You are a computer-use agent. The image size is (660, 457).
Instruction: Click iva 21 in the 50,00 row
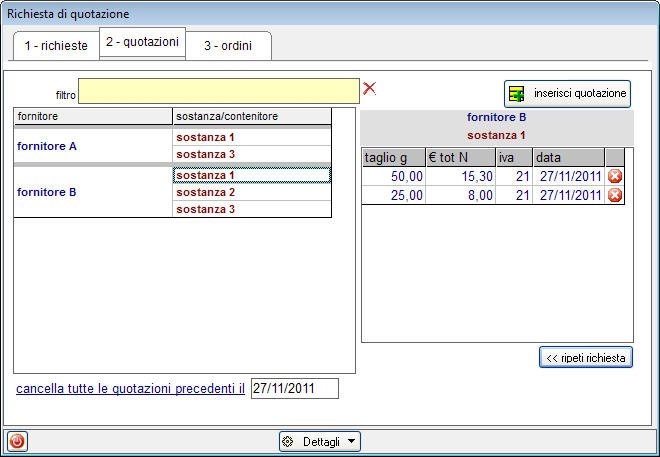(514, 176)
